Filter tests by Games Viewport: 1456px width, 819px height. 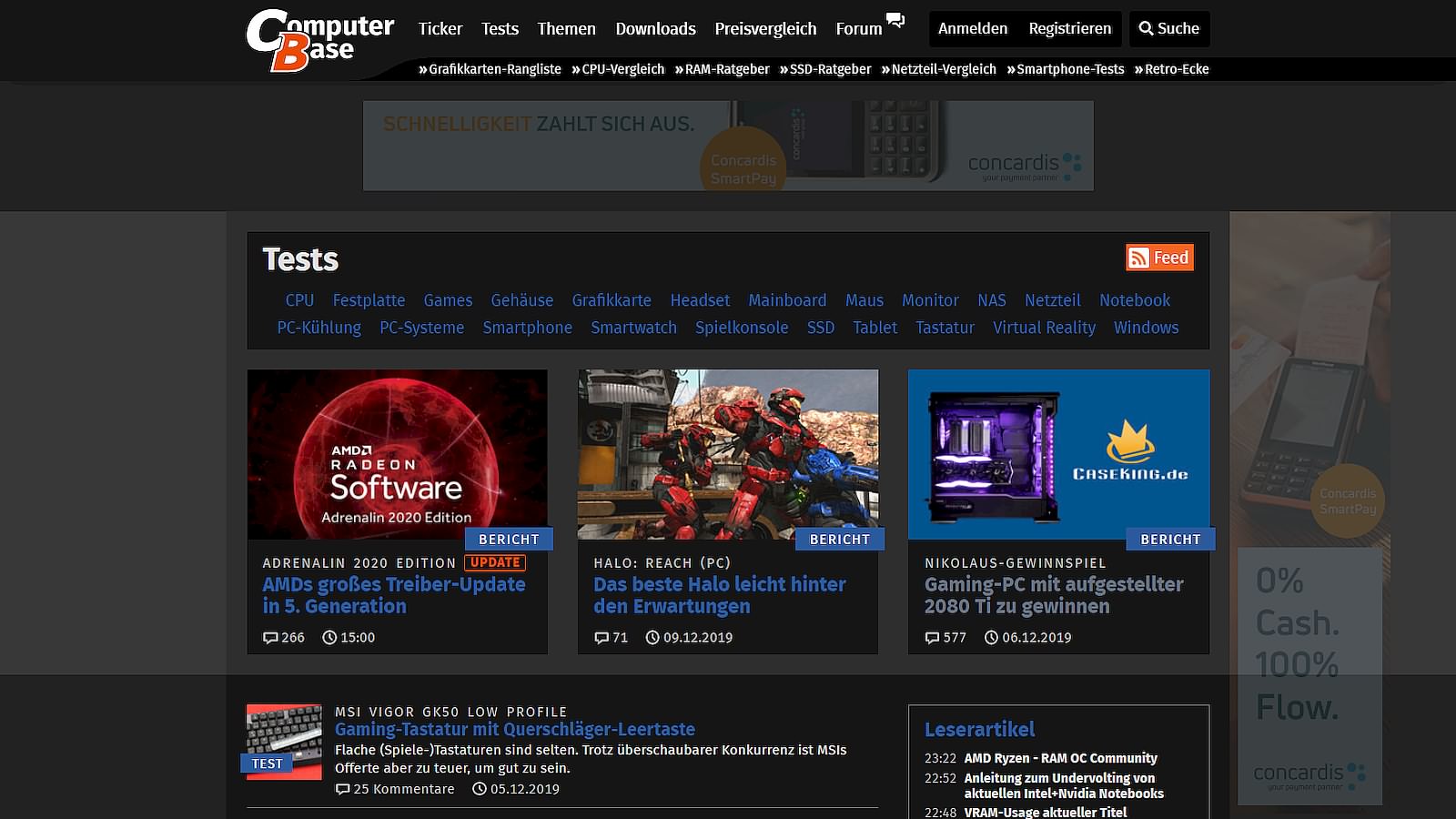click(x=448, y=300)
